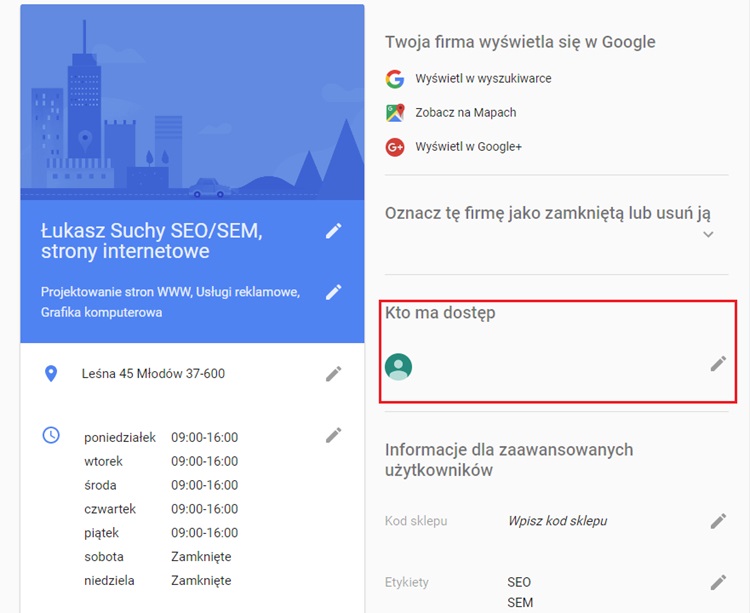
Task: Edit Etykiety labels with pencil icon
Action: tap(718, 582)
